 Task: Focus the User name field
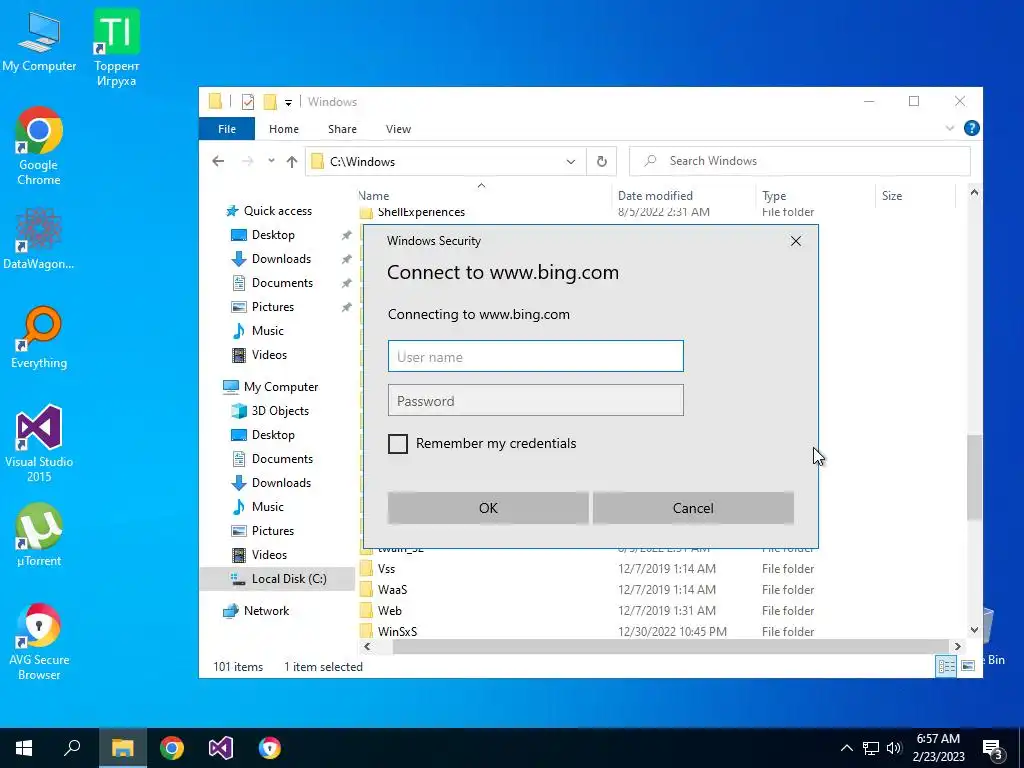click(x=536, y=356)
